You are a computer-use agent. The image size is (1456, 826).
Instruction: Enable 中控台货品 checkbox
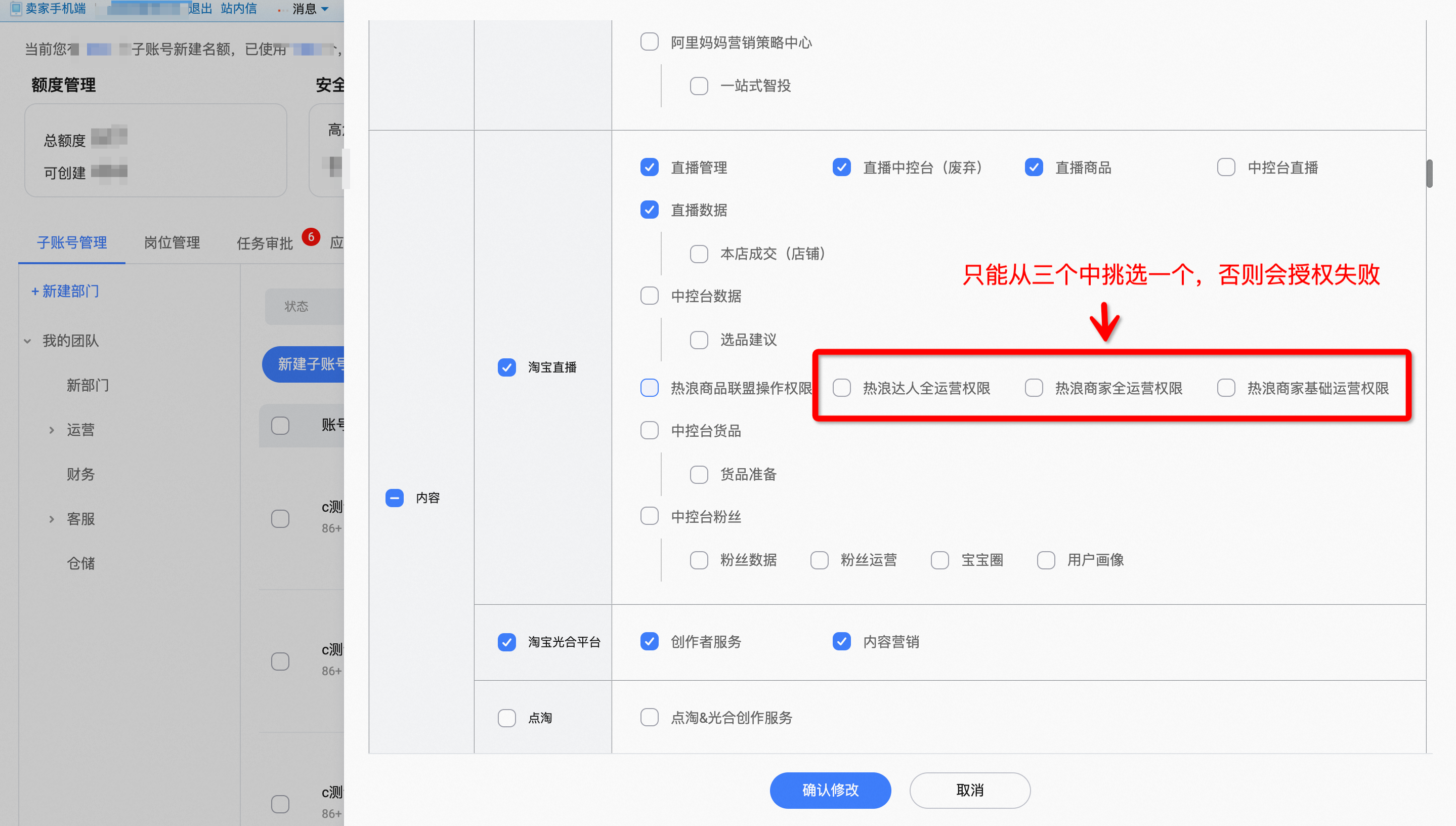[649, 431]
